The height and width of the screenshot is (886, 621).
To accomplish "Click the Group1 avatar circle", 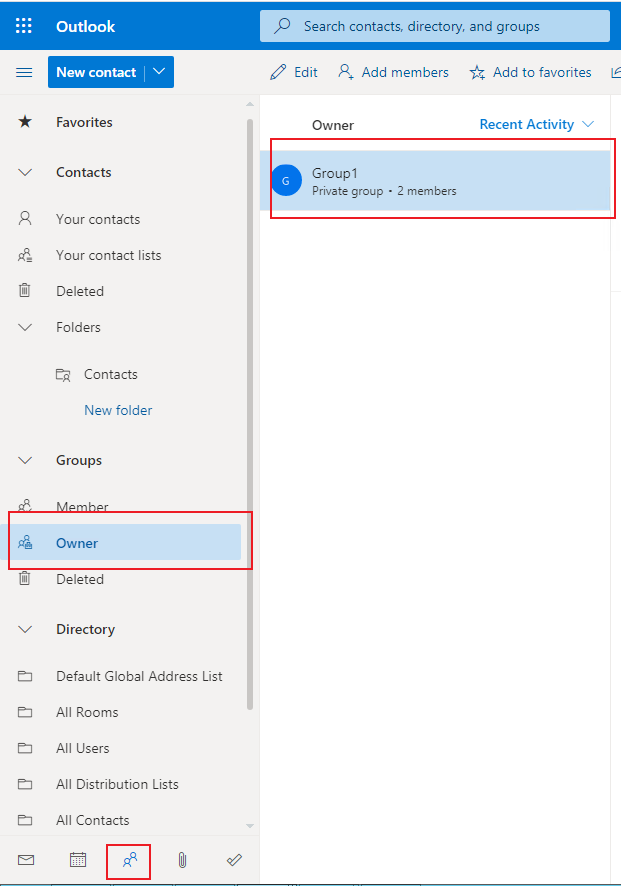I will tap(286, 181).
